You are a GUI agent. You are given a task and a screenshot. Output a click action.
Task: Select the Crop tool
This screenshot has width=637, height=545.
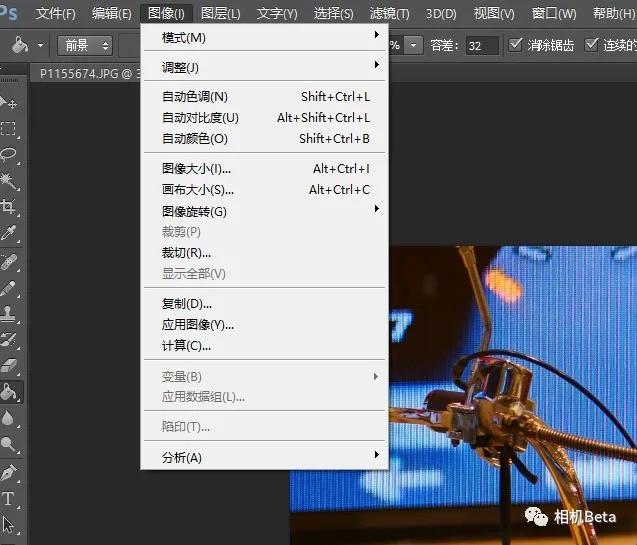[x=9, y=207]
